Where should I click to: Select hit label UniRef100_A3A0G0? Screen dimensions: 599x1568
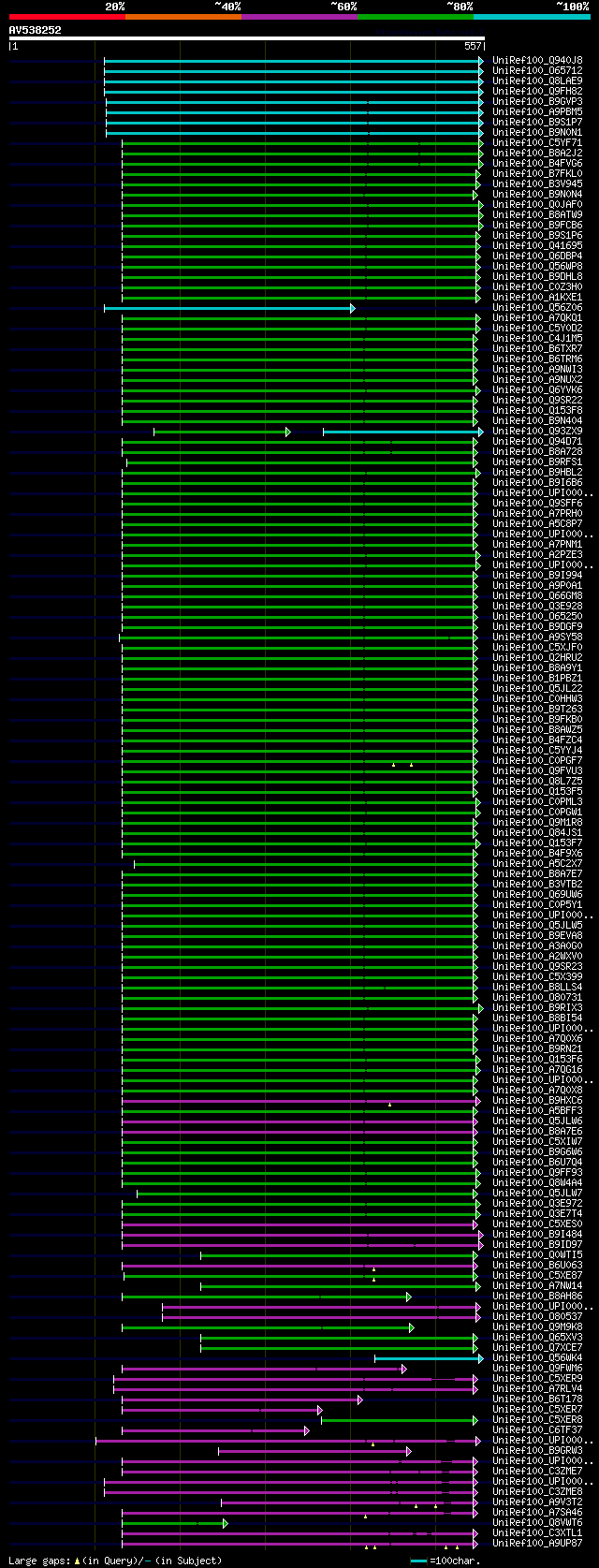point(537,945)
